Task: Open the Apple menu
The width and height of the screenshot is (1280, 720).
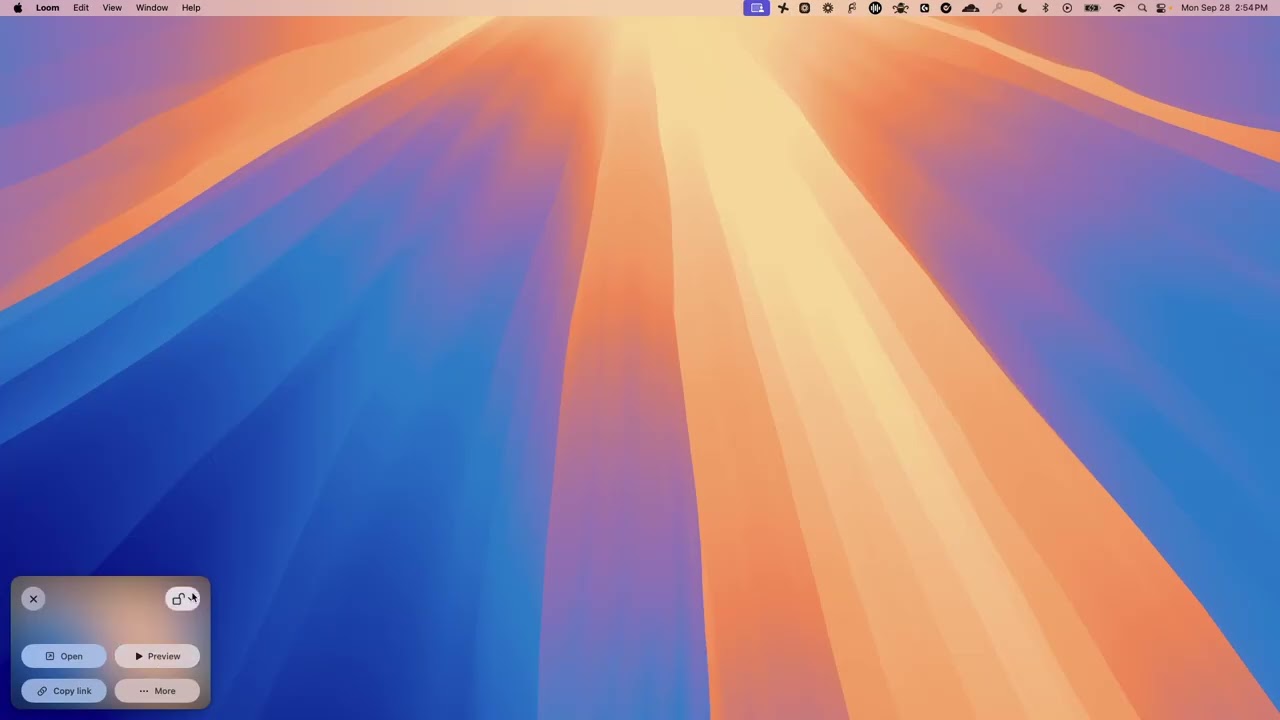Action: (x=17, y=8)
